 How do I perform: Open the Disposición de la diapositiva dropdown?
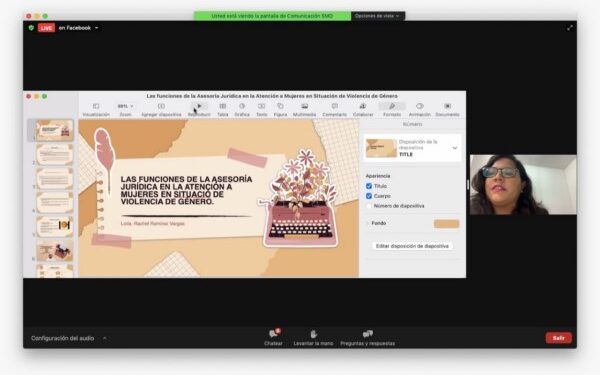[455, 148]
